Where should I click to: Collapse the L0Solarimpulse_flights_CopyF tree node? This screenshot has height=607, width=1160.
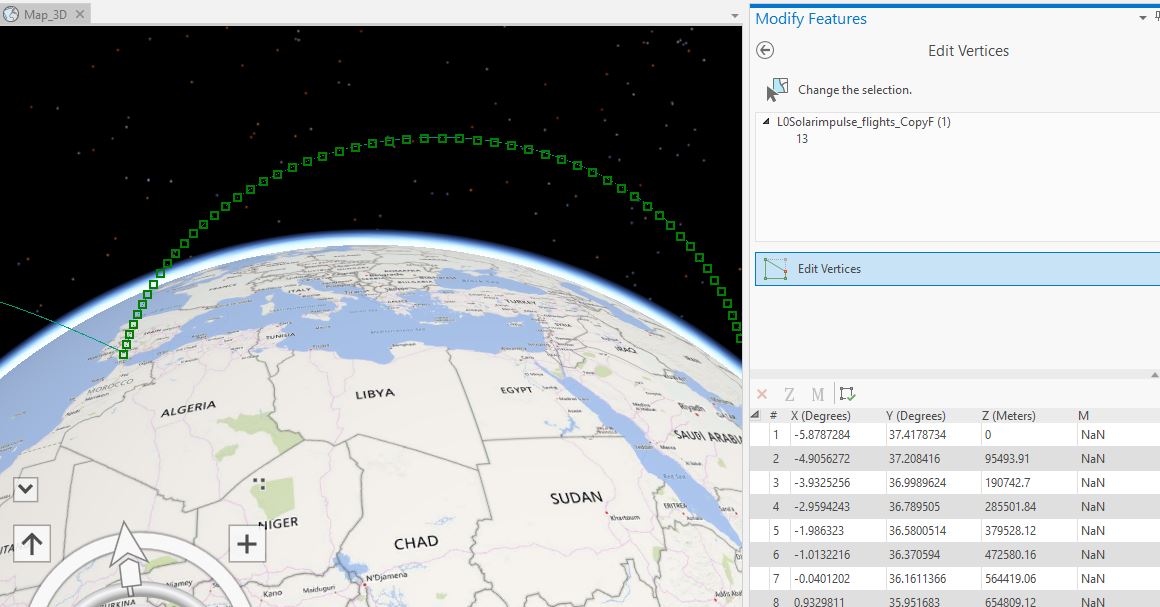[x=766, y=121]
